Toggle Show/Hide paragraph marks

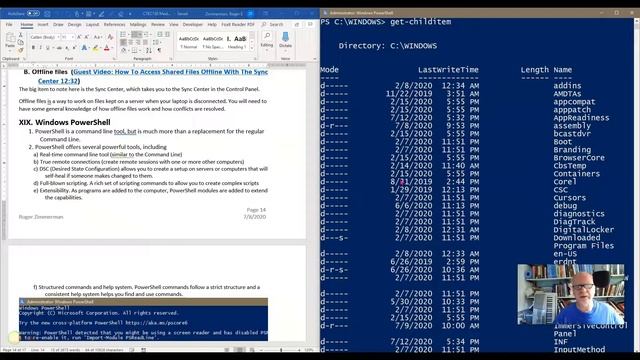(x=159, y=50)
